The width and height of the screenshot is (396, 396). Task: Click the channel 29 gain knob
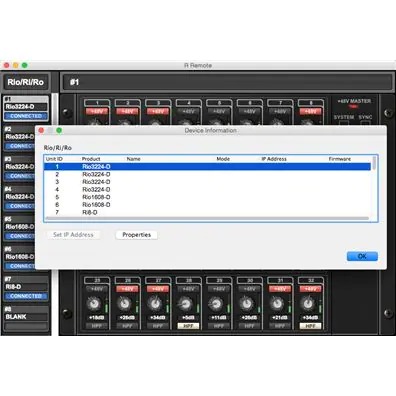tap(216, 304)
